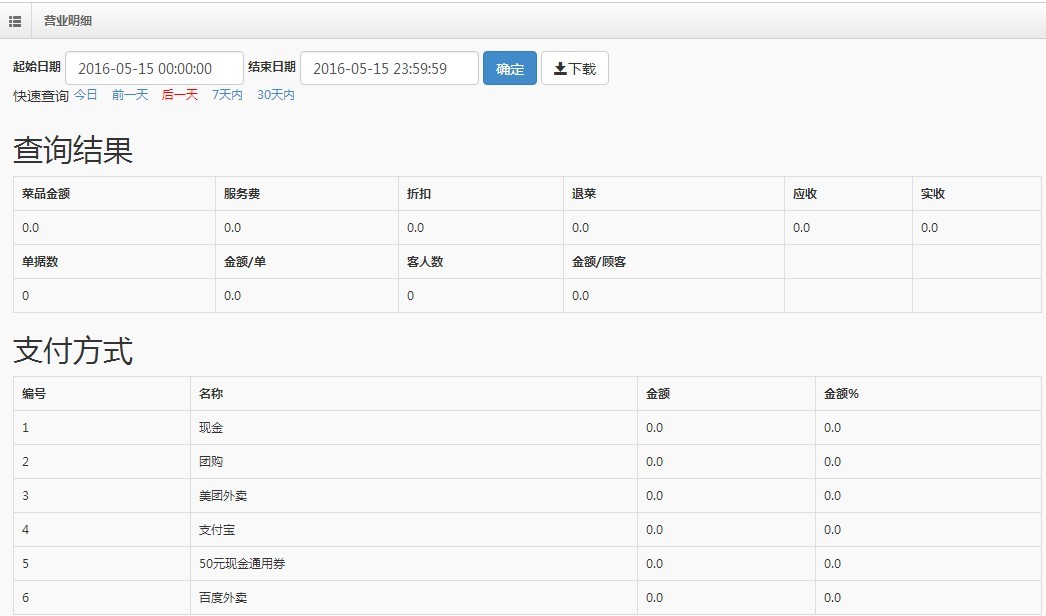The image size is (1046, 616).
Task: Click the 确定 button
Action: coord(510,68)
